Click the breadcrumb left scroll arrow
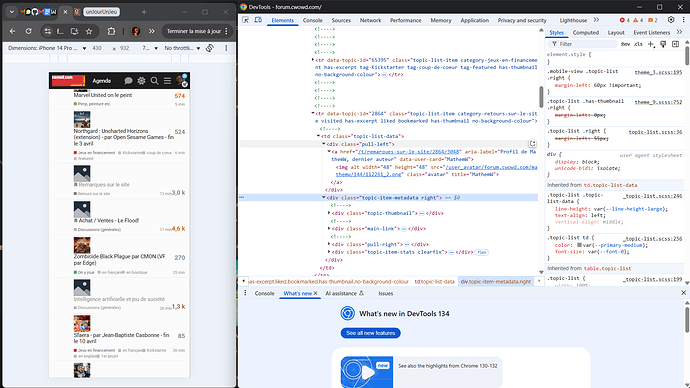The height and width of the screenshot is (388, 690). [243, 281]
